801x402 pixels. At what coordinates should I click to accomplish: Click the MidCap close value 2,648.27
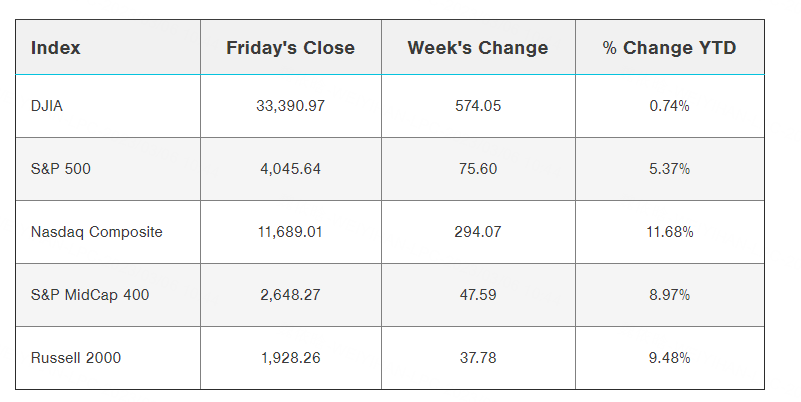290,295
